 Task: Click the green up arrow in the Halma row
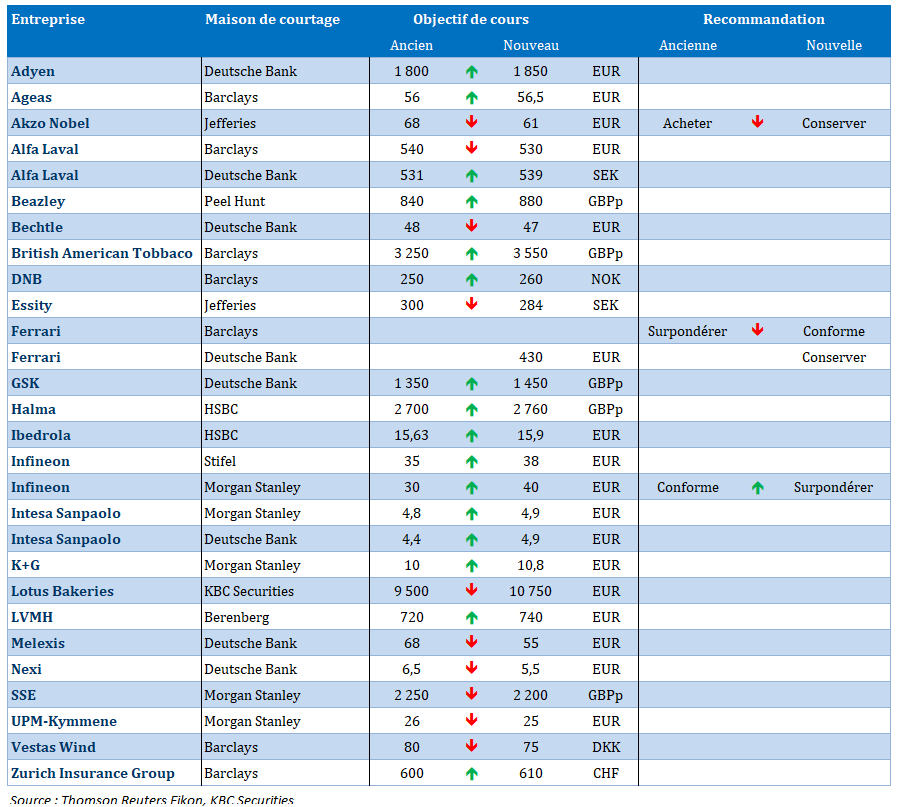(471, 410)
